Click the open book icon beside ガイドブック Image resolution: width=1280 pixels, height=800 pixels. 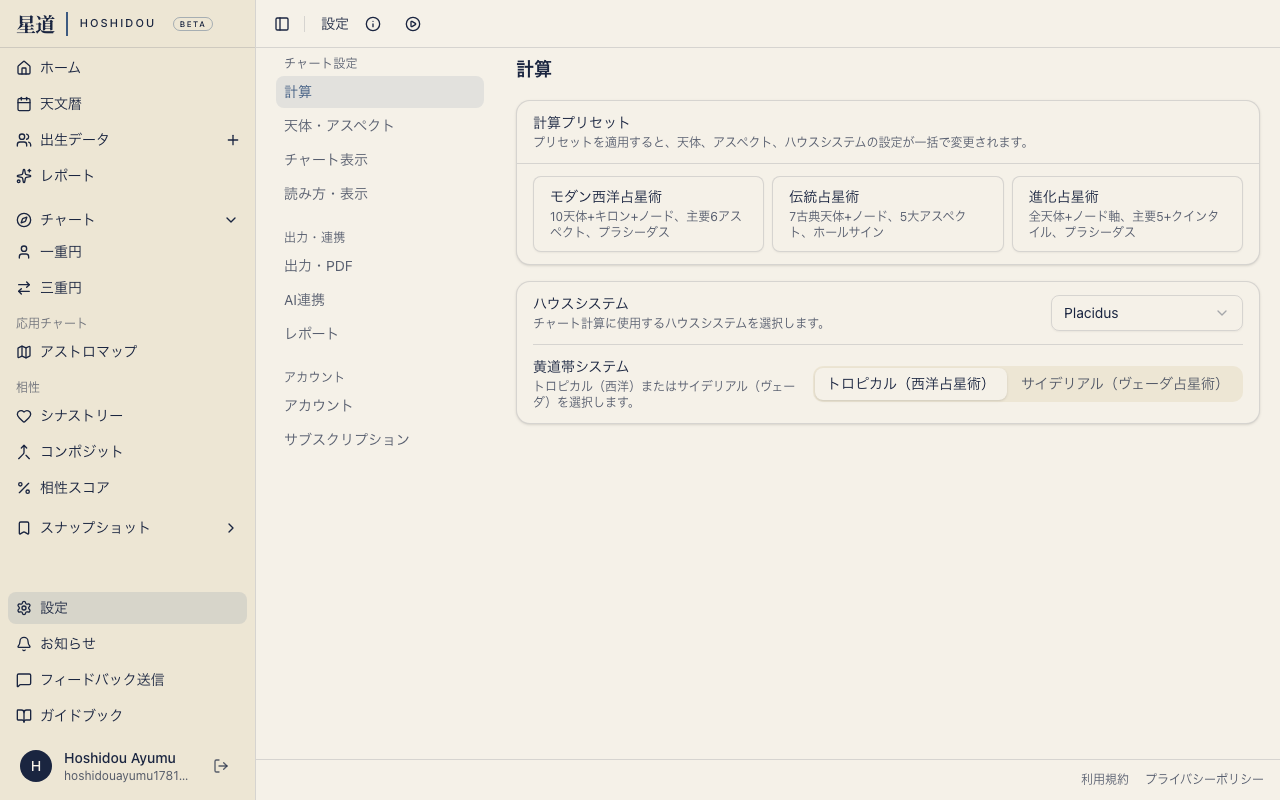(x=24, y=716)
